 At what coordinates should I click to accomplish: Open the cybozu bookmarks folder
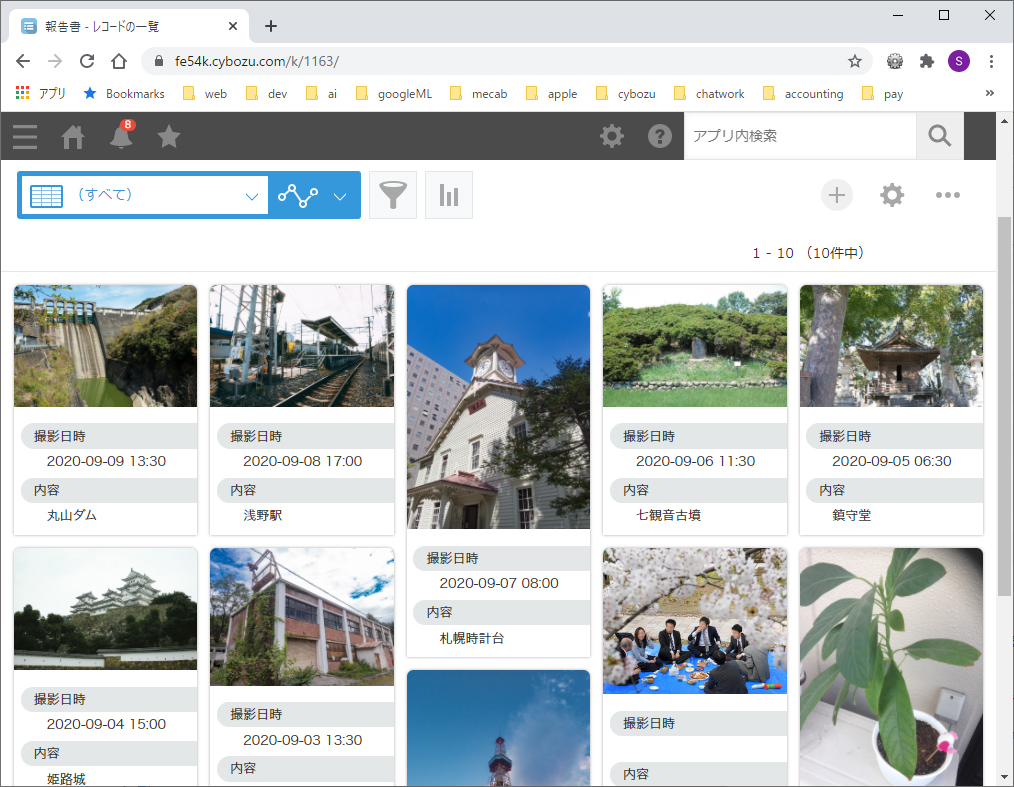pyautogui.click(x=626, y=94)
